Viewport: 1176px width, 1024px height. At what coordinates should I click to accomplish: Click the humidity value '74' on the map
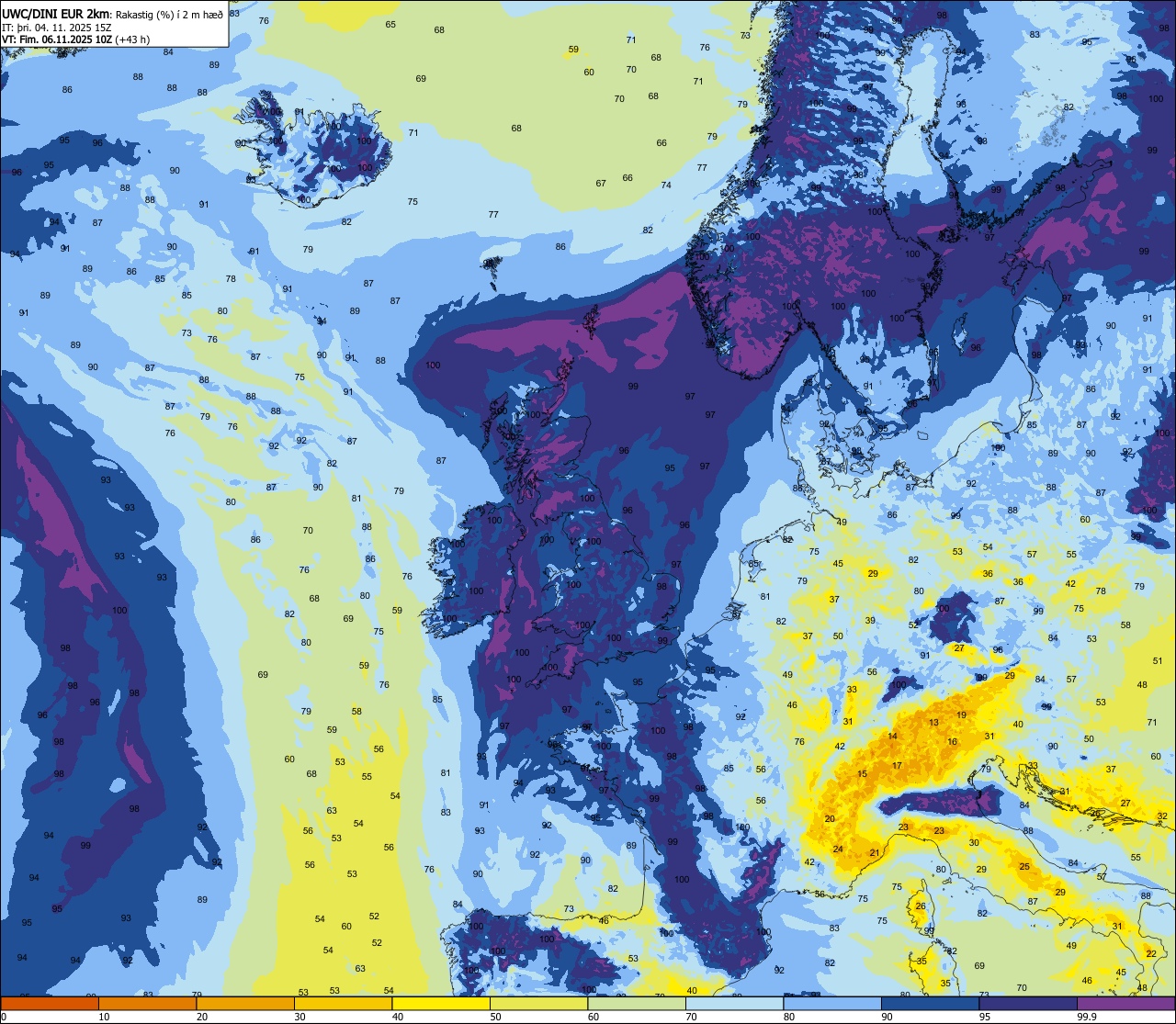(666, 186)
